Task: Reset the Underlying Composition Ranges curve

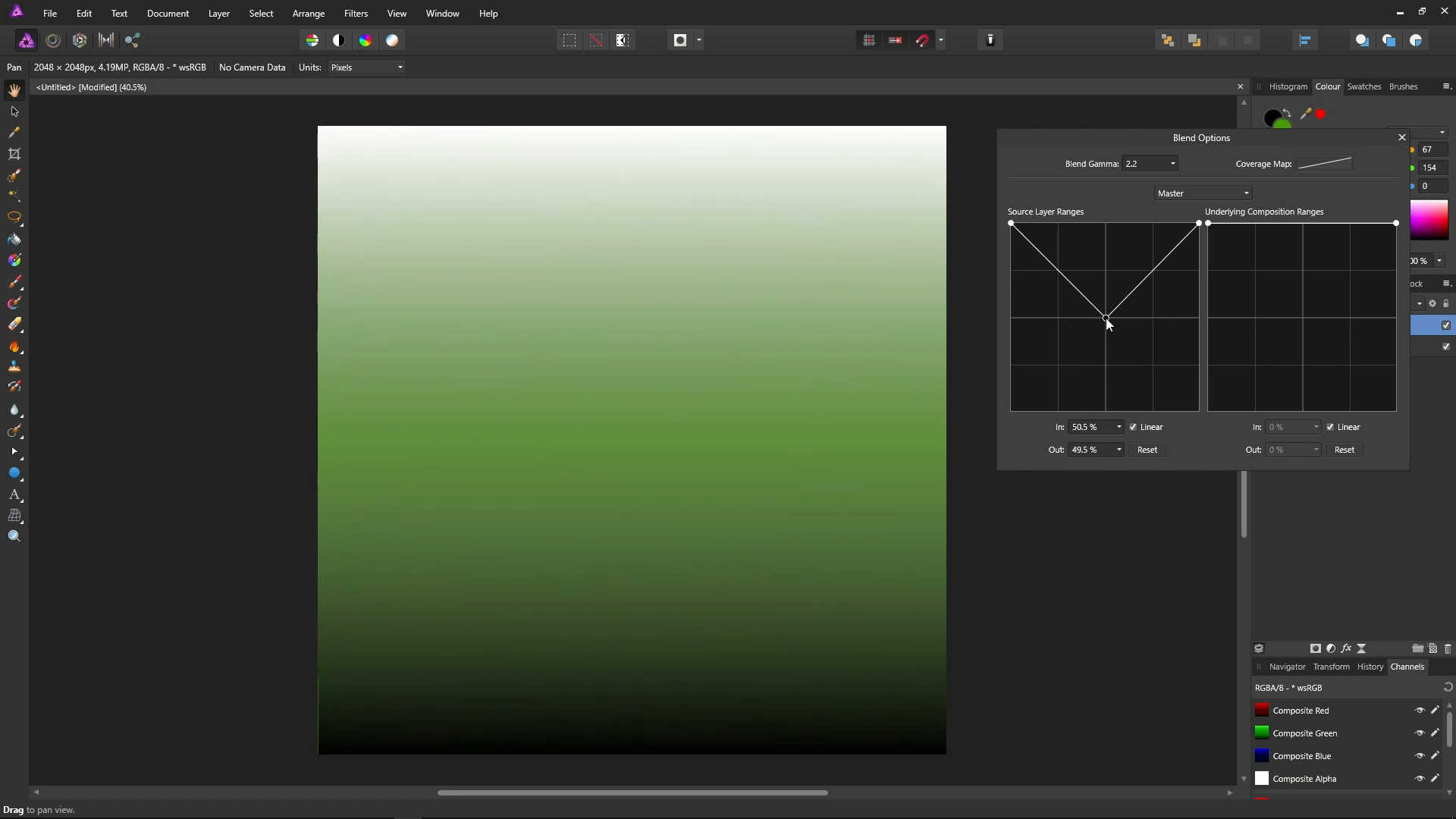Action: point(1344,450)
